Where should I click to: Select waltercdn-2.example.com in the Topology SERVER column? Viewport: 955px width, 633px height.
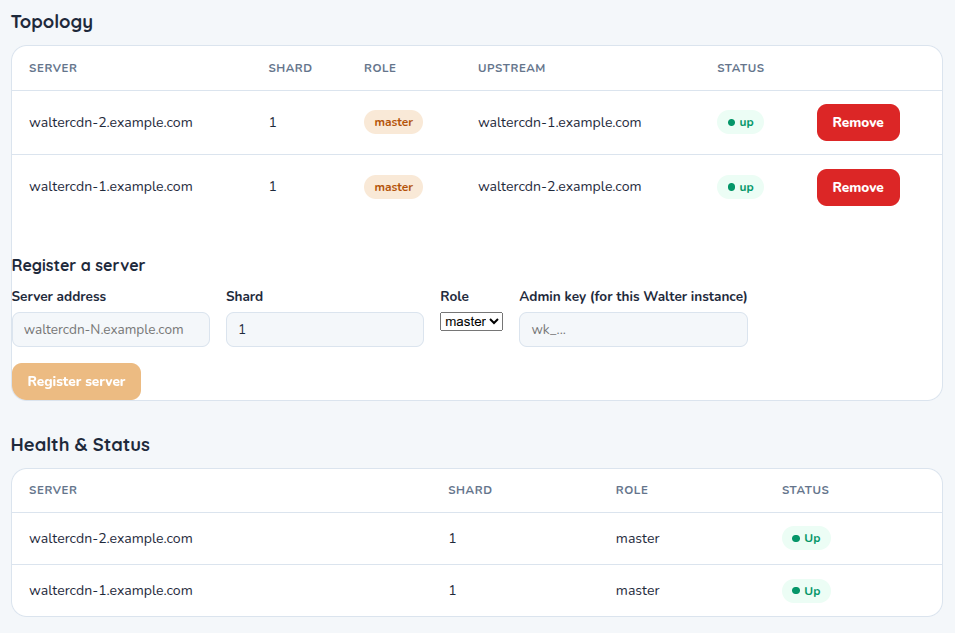(111, 122)
